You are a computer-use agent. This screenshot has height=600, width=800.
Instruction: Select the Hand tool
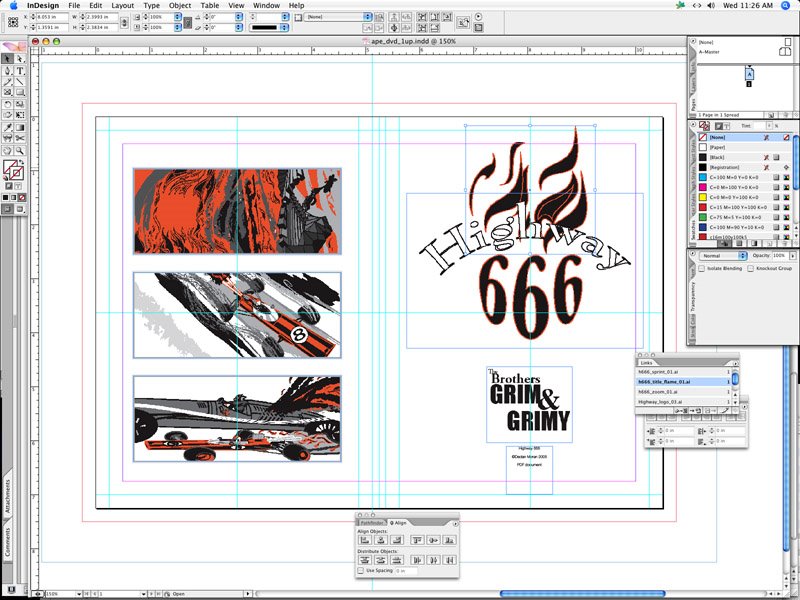pyautogui.click(x=7, y=151)
